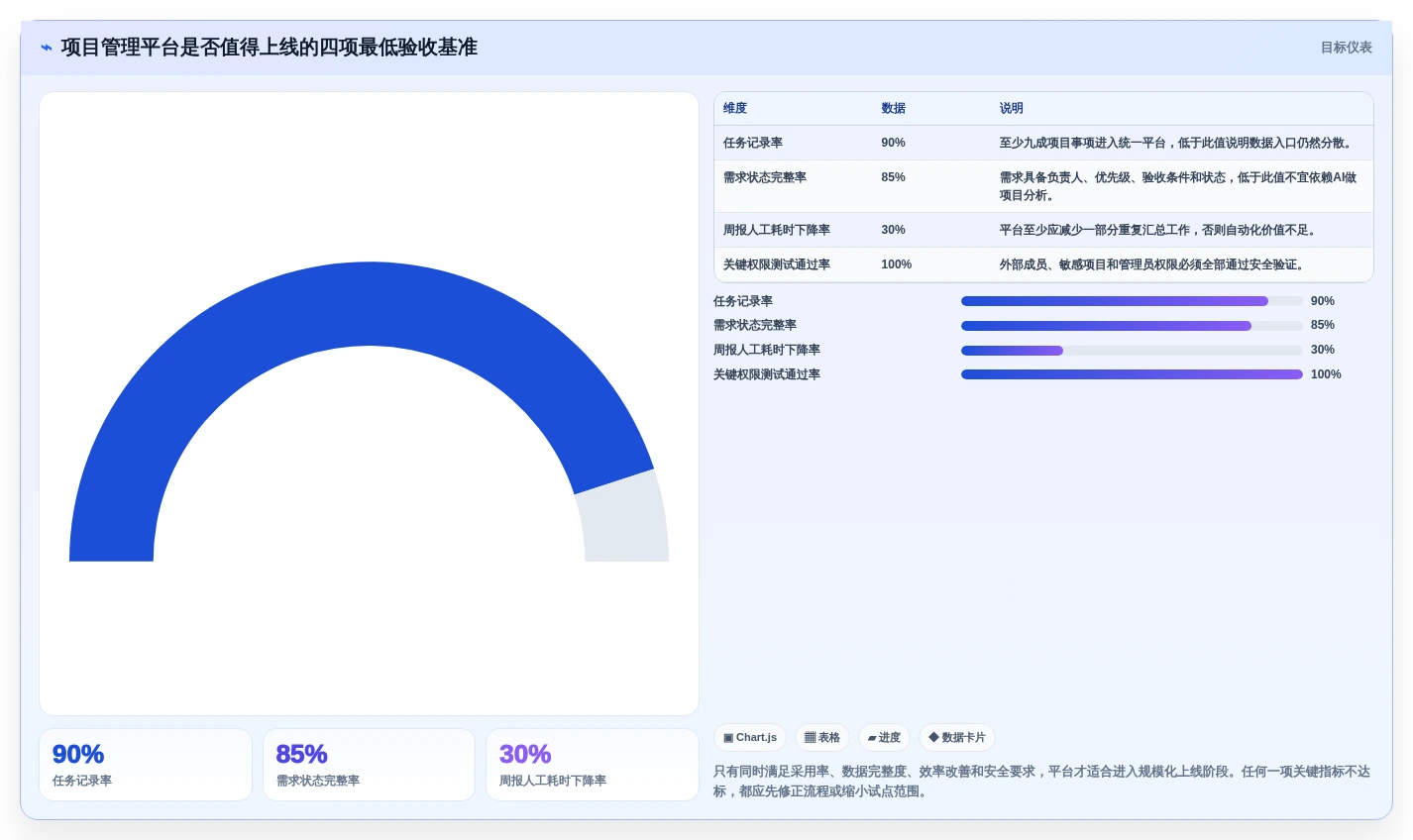Select the 表格 chip
Screen dimensions: 1413x840
click(x=822, y=737)
